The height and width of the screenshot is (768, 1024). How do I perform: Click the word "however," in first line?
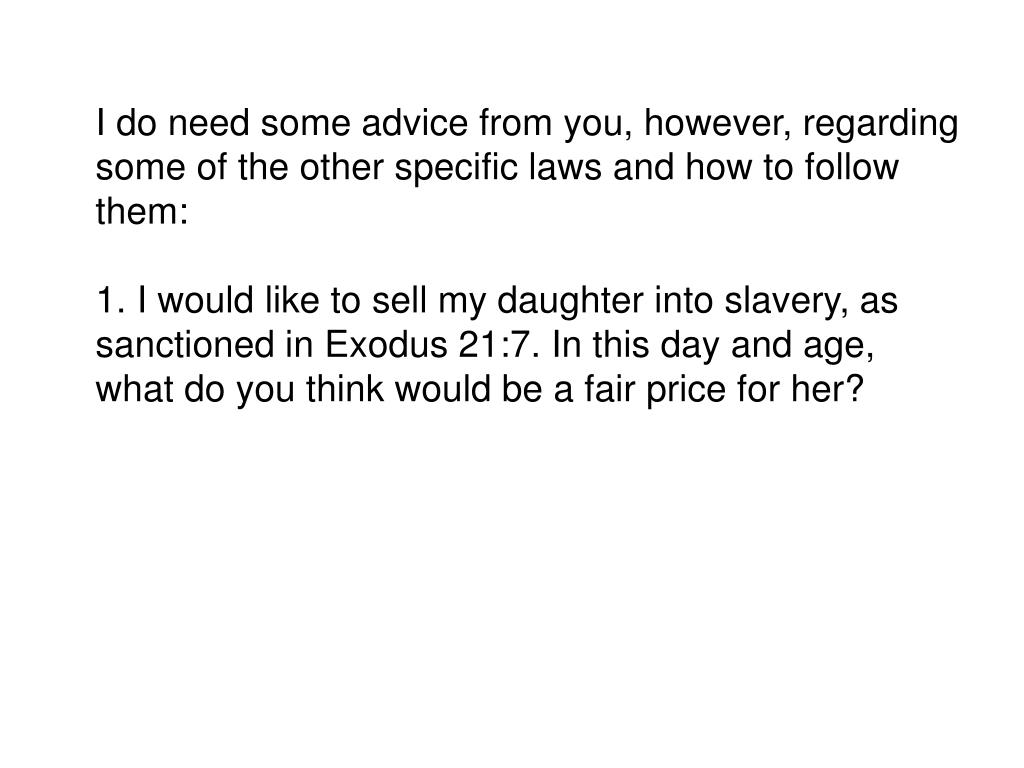pos(717,124)
